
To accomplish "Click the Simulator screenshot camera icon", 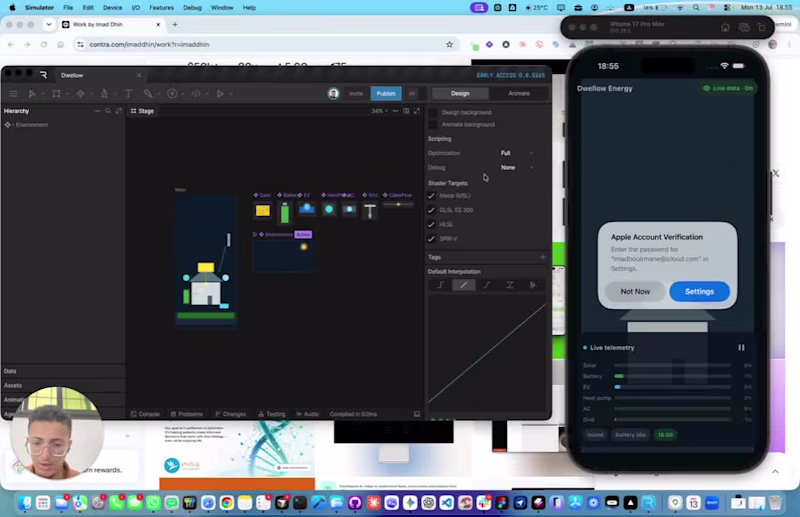I will point(744,28).
